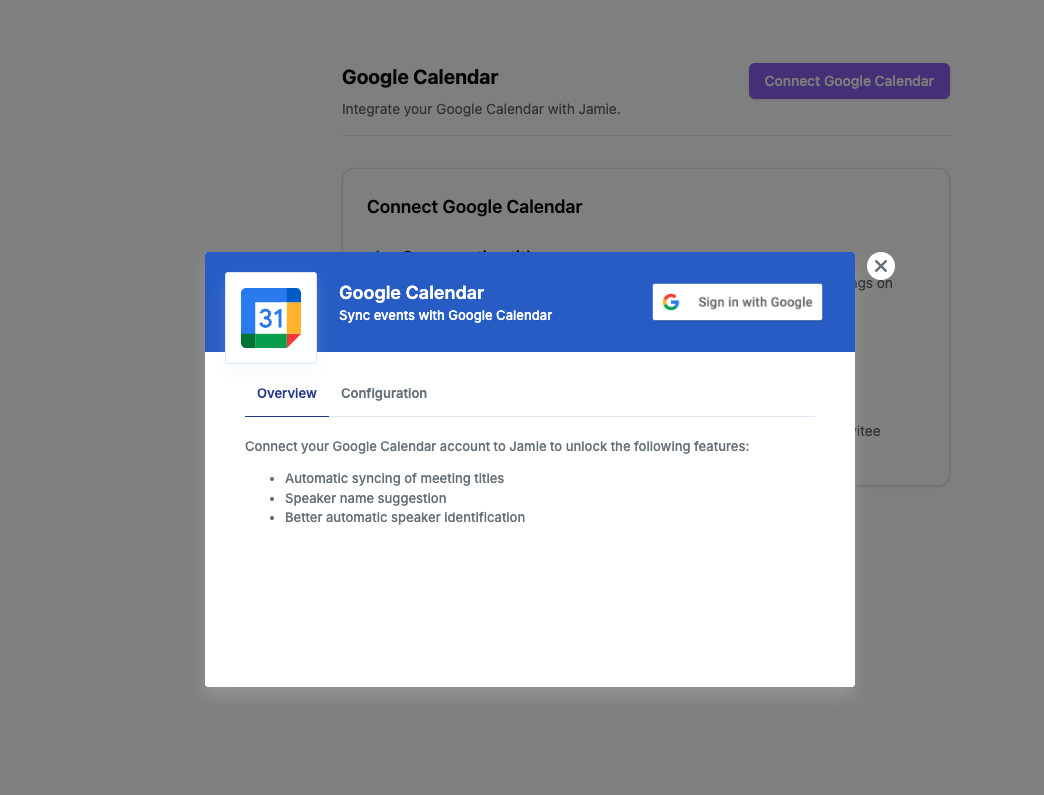
Task: Click Integrate your Google Calendar with Jamie text
Action: click(x=481, y=109)
